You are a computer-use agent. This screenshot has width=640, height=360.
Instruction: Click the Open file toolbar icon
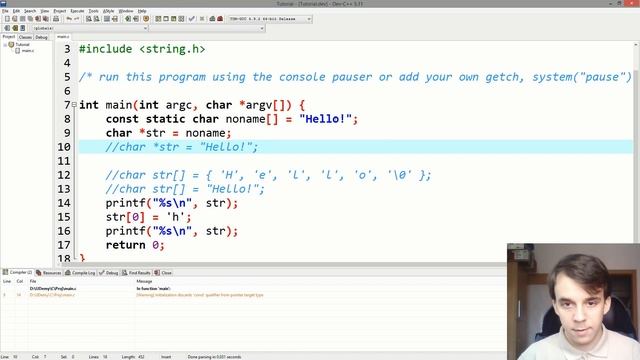(15, 19)
